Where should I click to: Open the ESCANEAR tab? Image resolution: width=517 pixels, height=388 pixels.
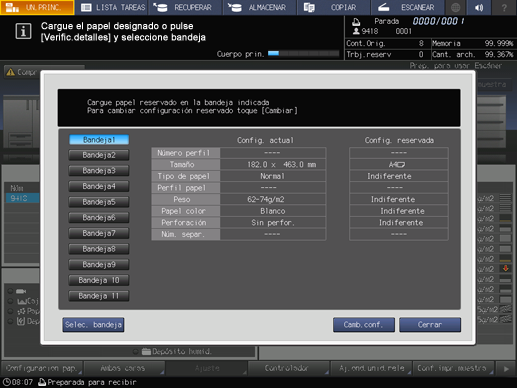click(407, 7)
